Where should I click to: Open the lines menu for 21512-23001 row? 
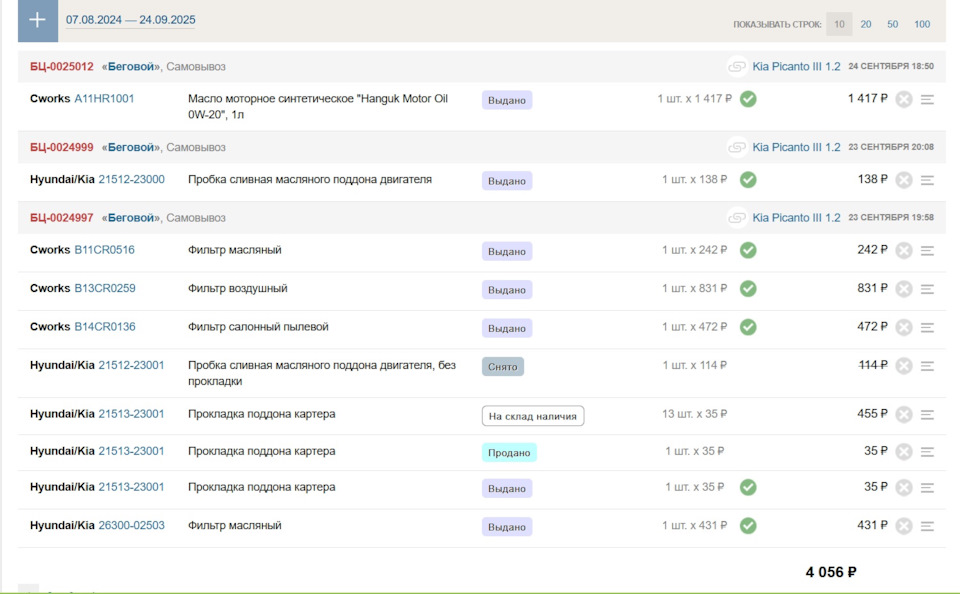927,365
